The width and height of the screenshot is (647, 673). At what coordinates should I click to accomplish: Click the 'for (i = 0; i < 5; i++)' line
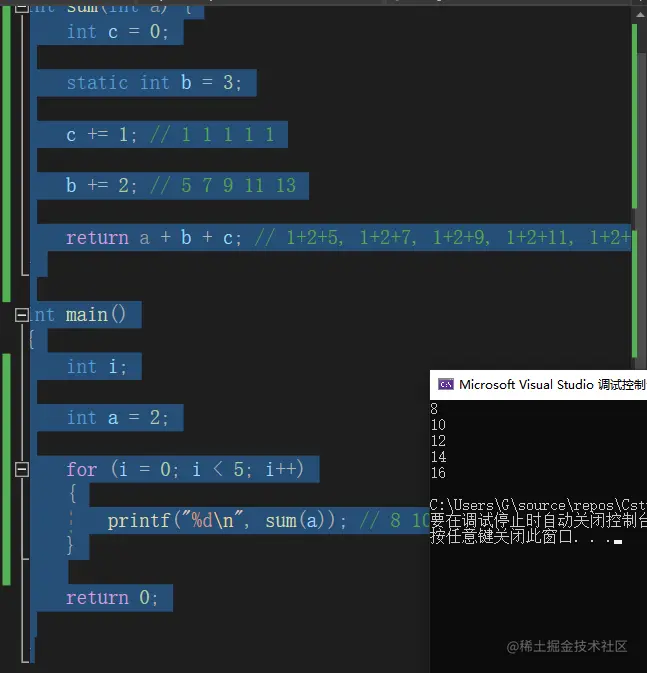tap(185, 469)
